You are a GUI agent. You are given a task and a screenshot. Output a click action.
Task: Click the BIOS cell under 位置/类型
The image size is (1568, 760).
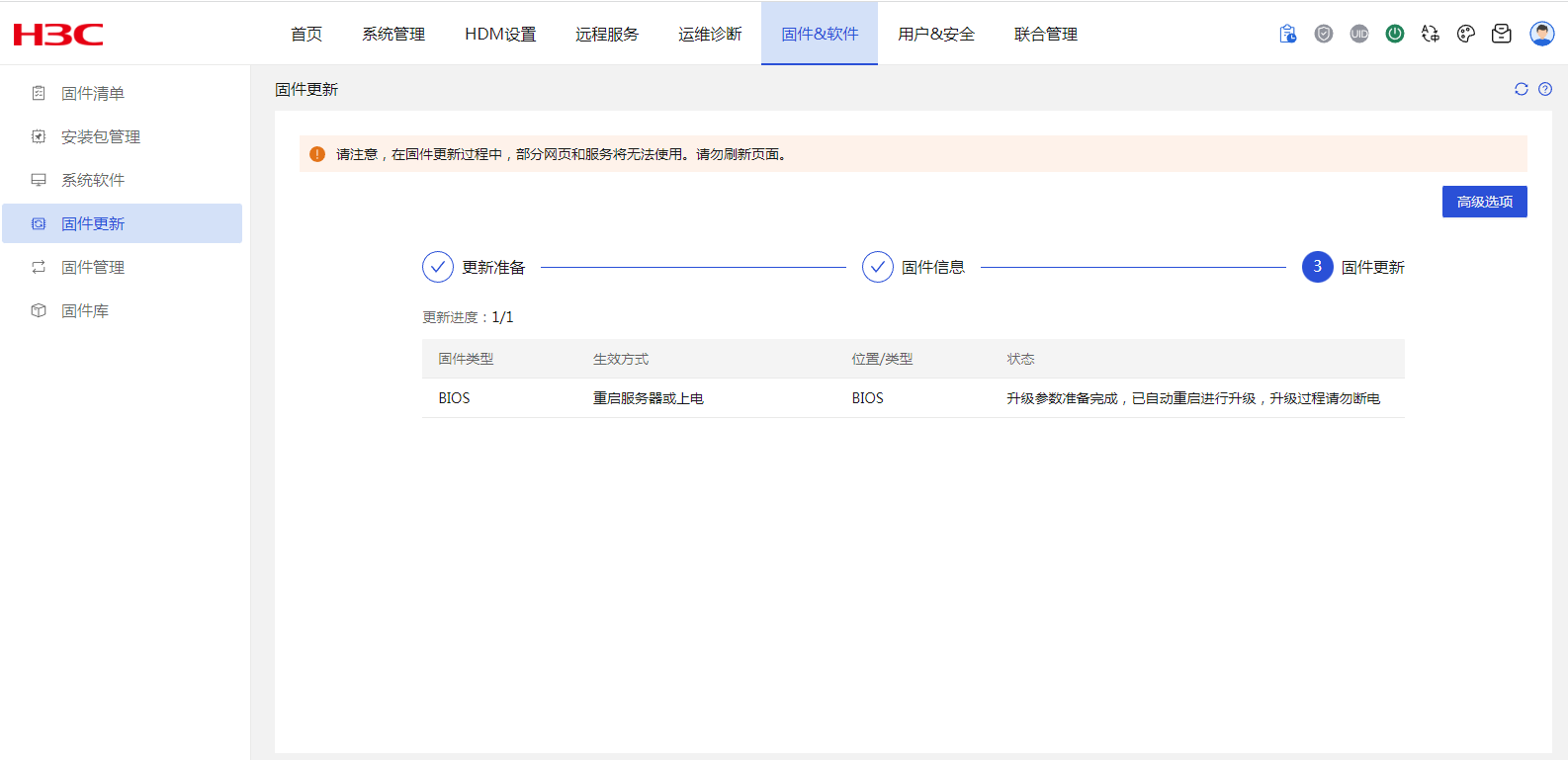point(868,398)
